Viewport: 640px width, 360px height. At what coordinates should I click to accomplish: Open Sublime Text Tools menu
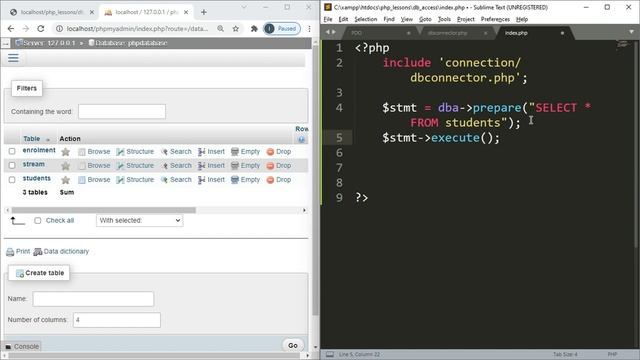(444, 19)
